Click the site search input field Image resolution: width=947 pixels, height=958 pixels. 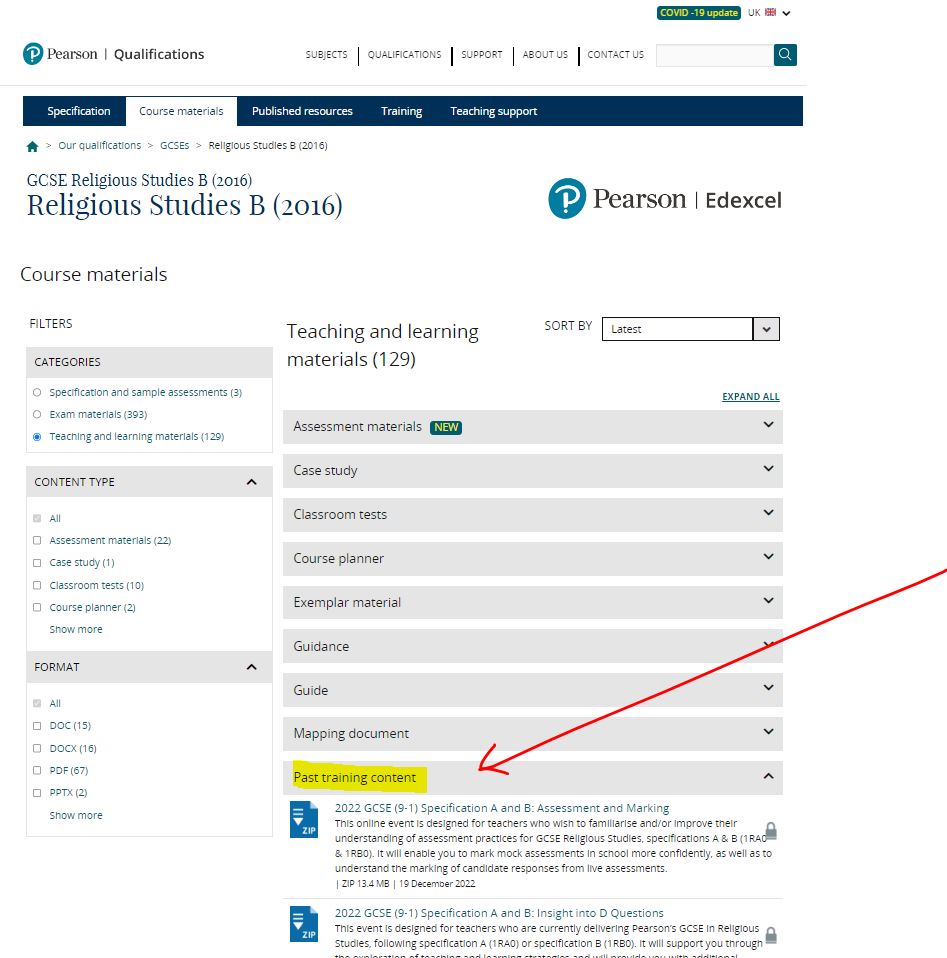(x=714, y=55)
